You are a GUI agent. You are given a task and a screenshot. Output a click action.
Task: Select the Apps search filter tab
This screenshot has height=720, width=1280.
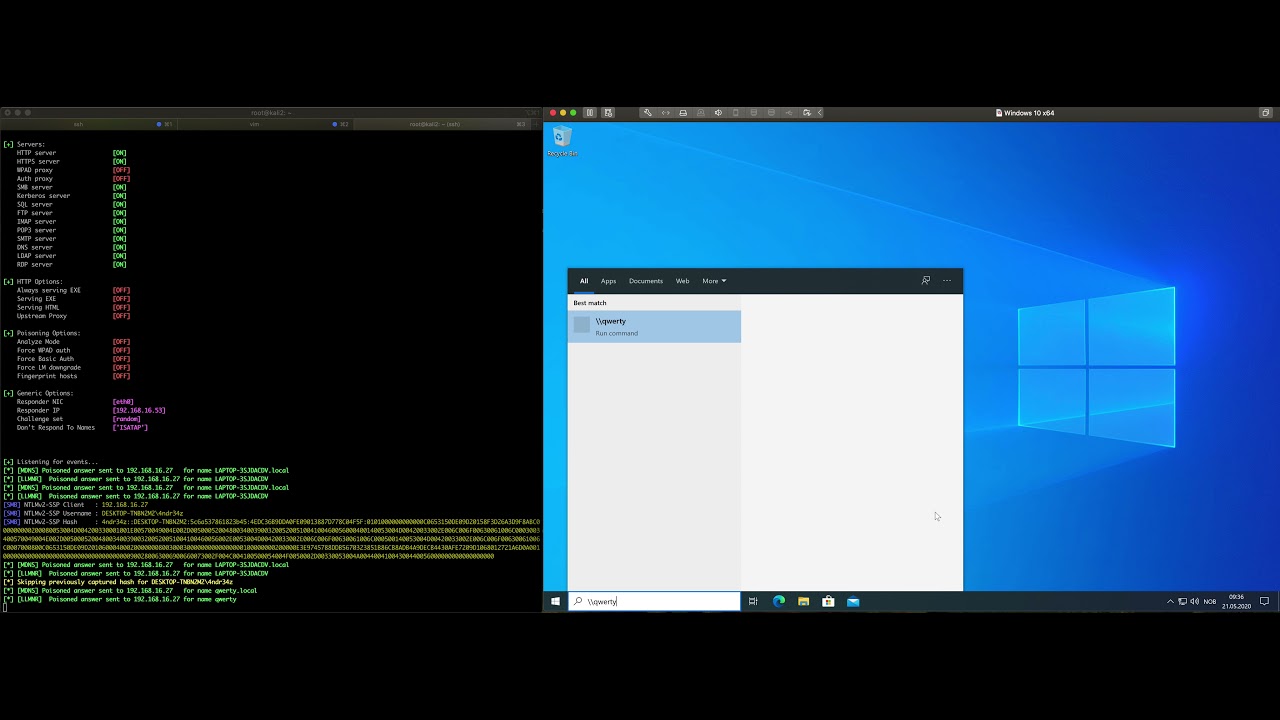click(x=608, y=281)
